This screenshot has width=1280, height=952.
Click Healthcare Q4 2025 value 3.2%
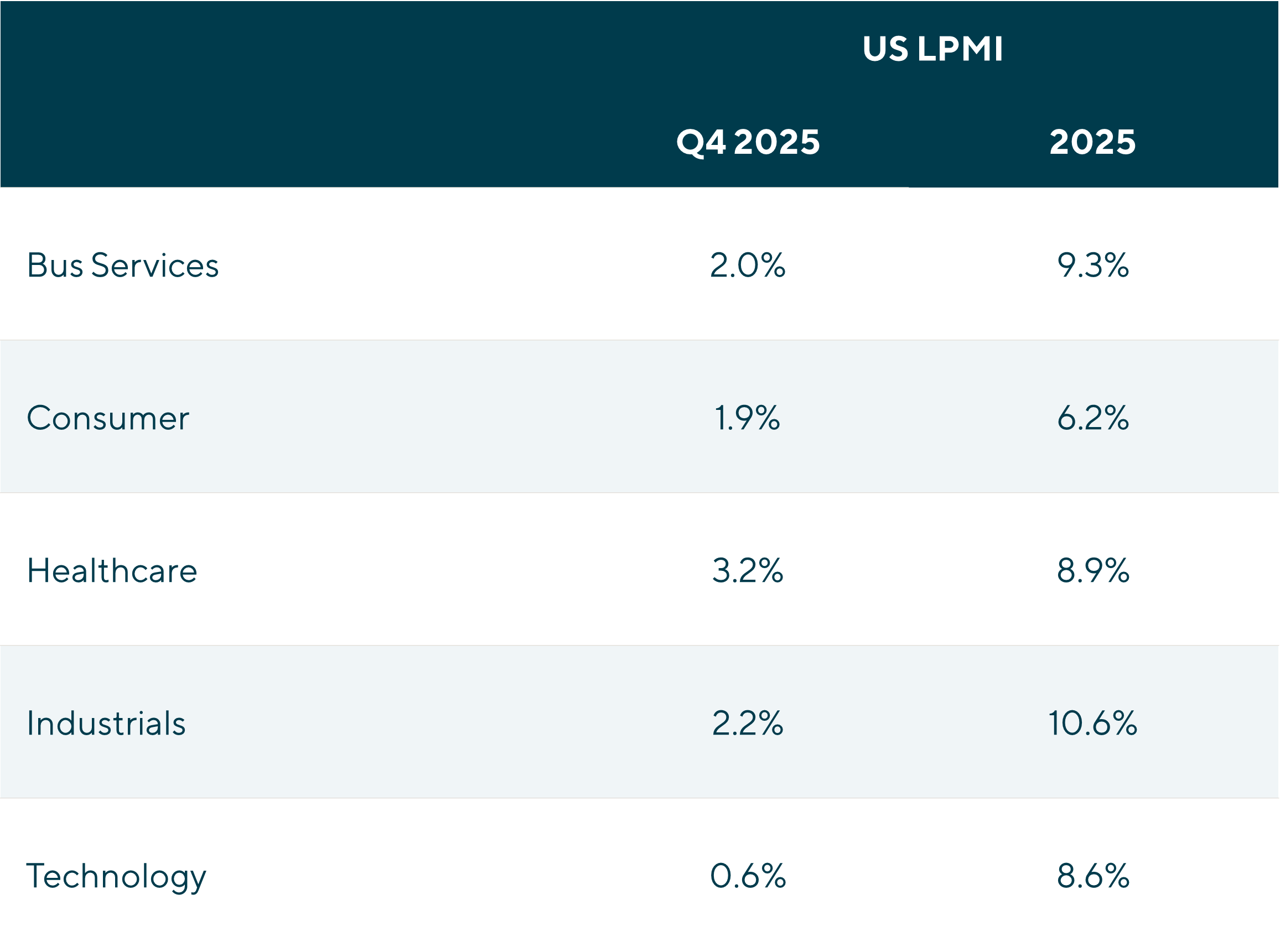[748, 571]
